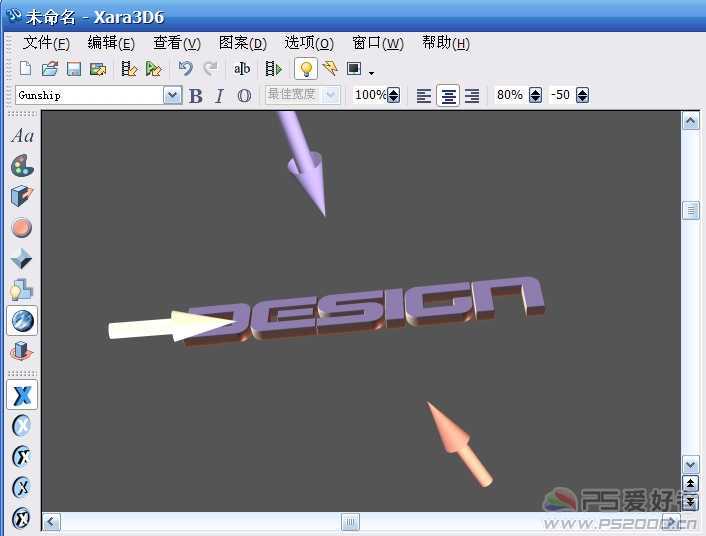Screen dimensions: 706x536
Task: Click the 3D DESIGN text object
Action: (x=365, y=310)
